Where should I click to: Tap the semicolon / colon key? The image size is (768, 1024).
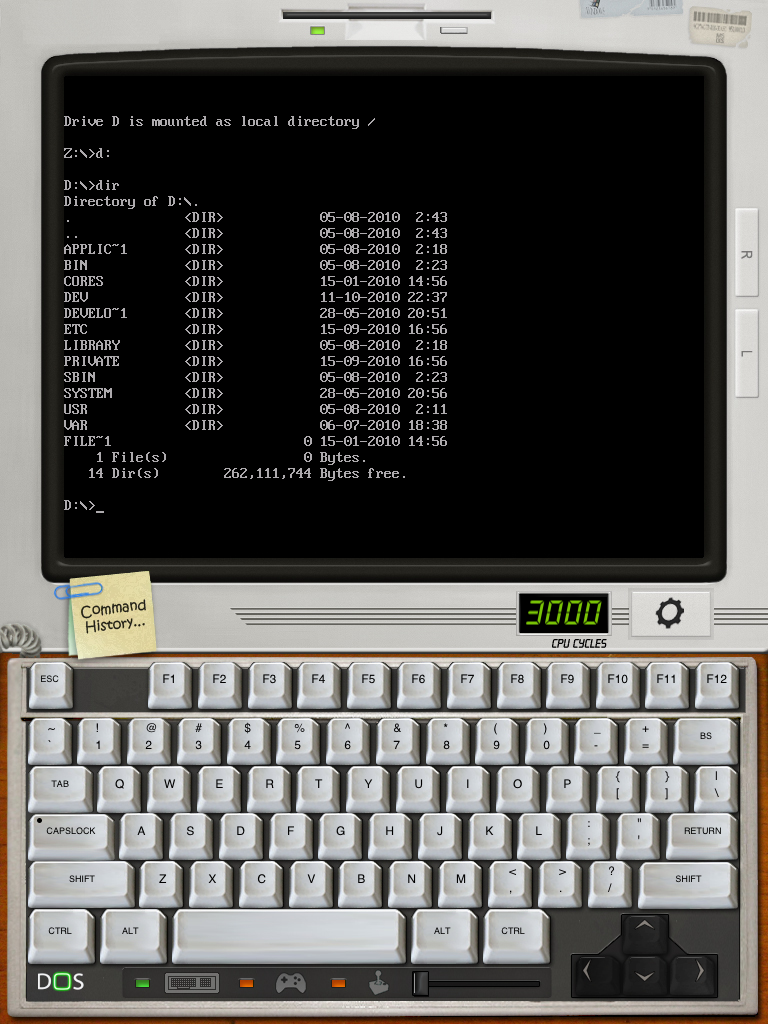[588, 835]
